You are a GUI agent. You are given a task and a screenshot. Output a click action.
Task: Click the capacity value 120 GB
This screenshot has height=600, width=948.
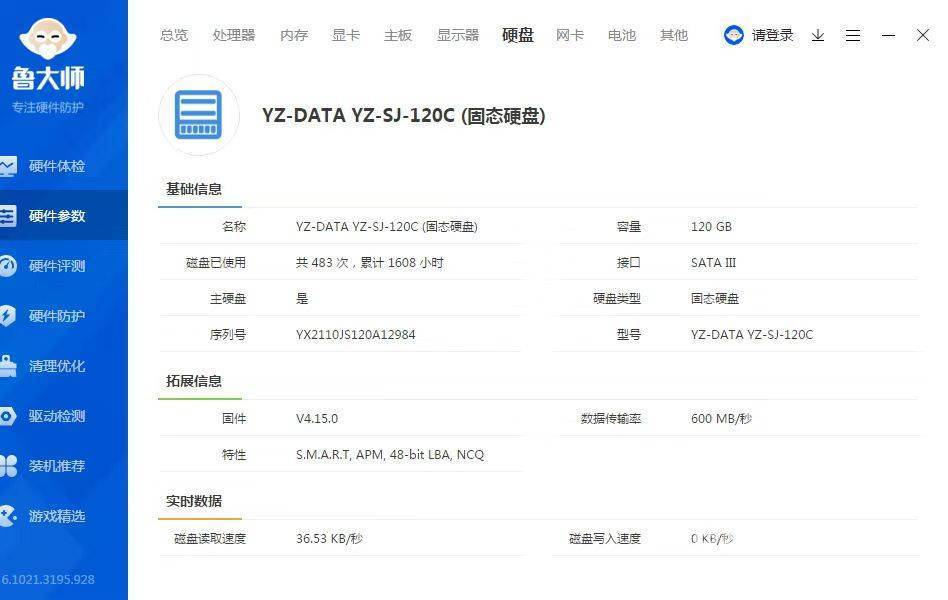point(711,226)
